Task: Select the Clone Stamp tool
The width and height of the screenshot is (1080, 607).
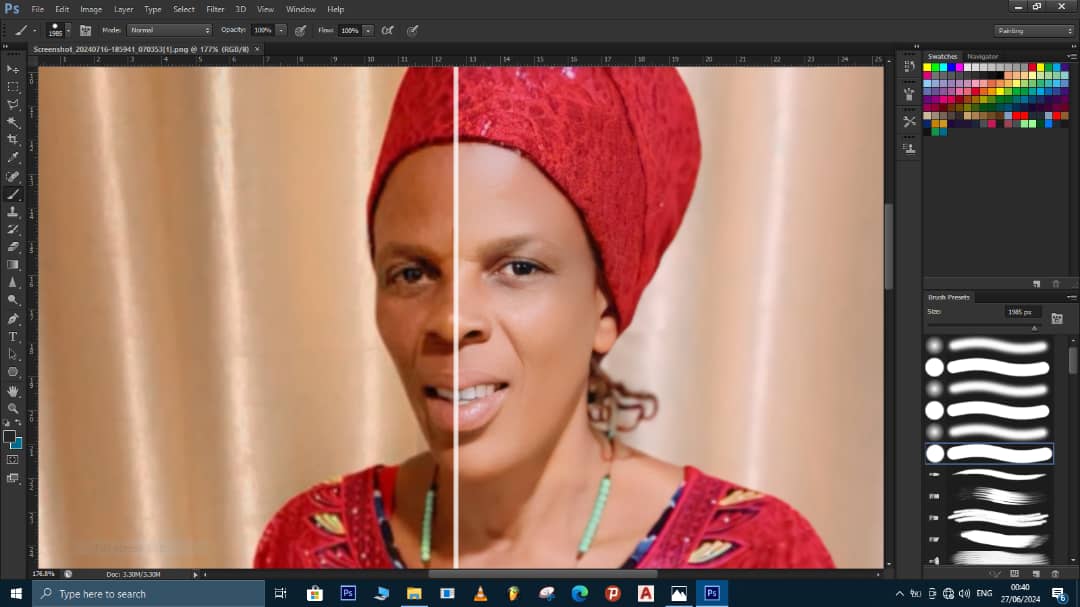Action: click(x=13, y=212)
